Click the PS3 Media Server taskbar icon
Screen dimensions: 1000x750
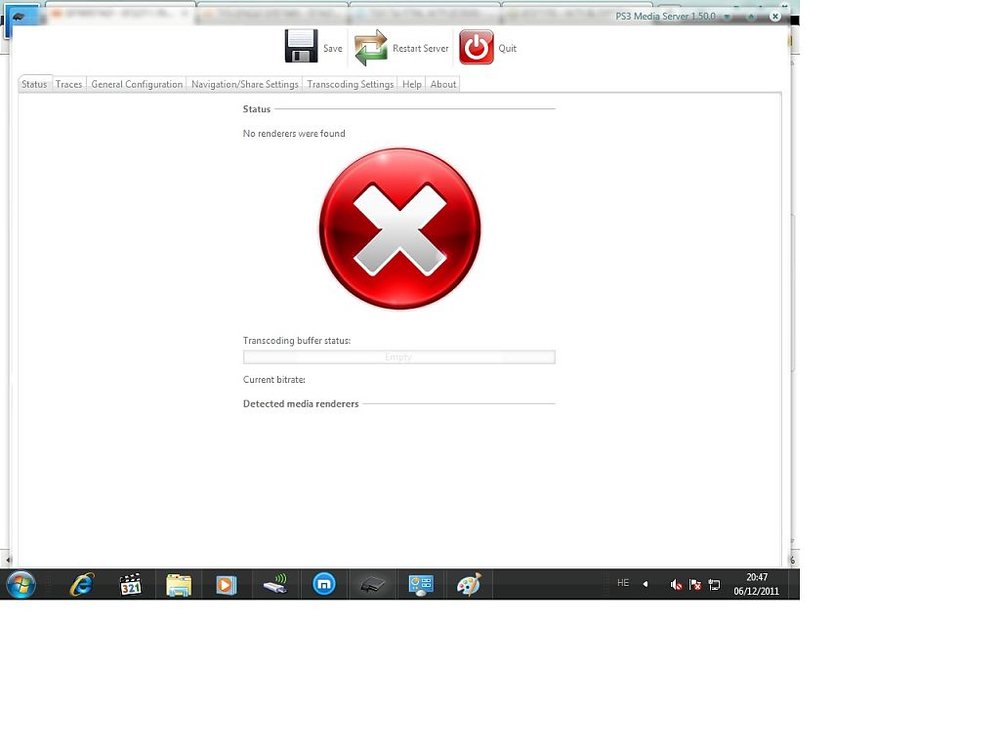pos(372,584)
